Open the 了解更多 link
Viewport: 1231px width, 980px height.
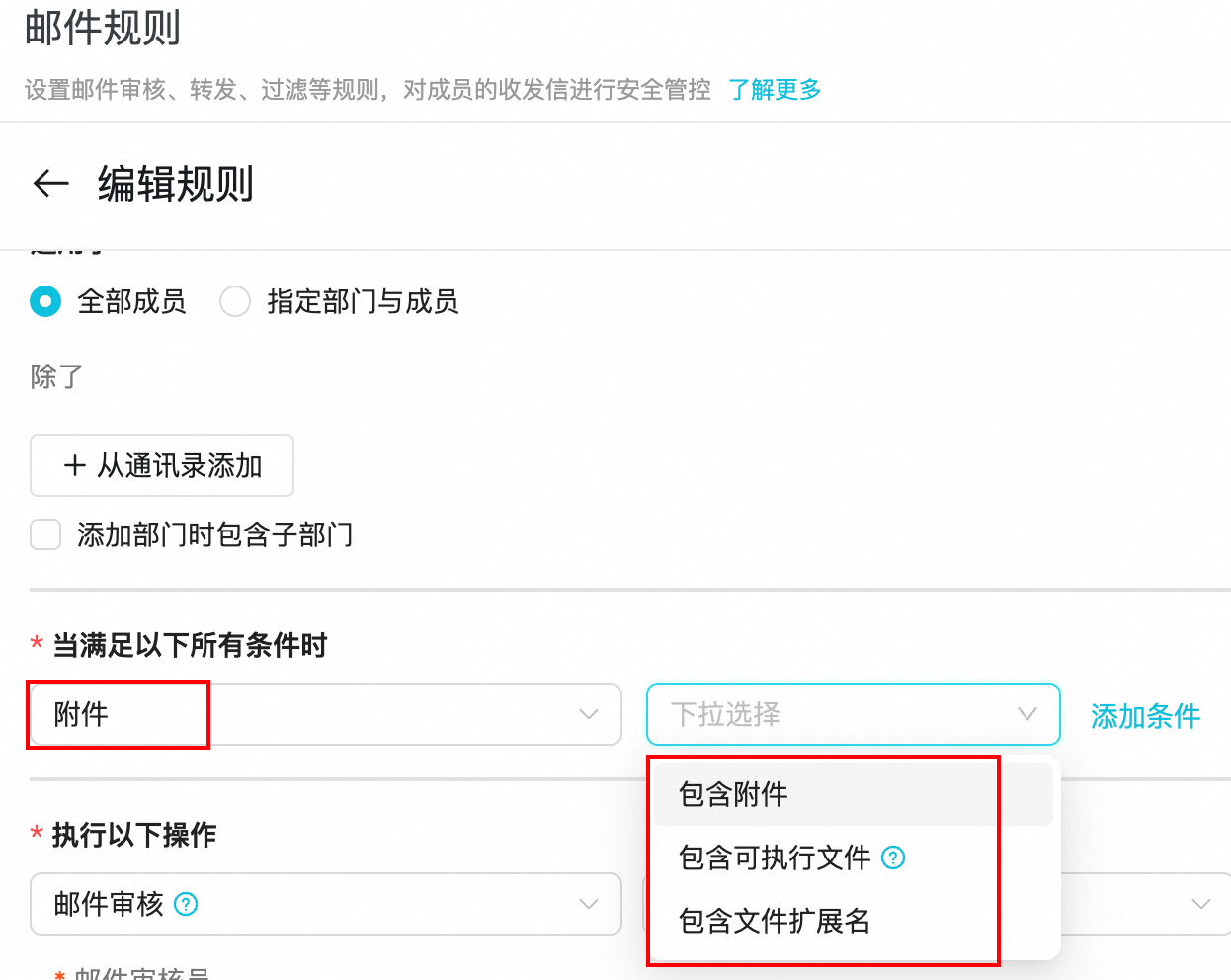pos(775,90)
